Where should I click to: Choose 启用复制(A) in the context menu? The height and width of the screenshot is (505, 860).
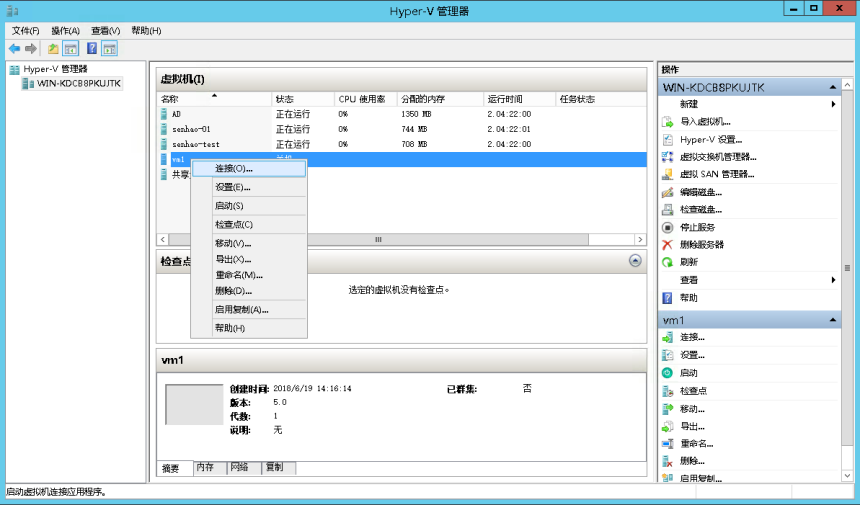coord(248,310)
